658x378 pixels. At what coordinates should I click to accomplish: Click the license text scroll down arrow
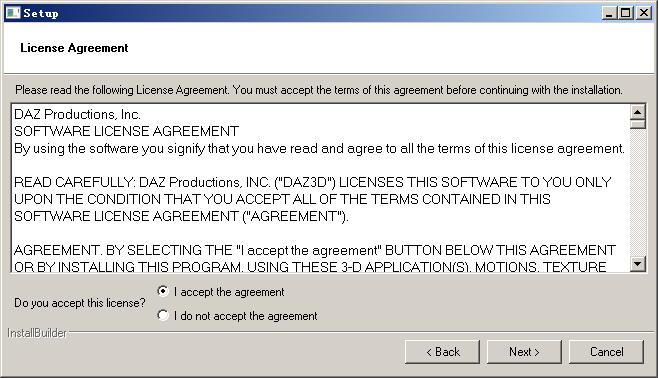[637, 264]
